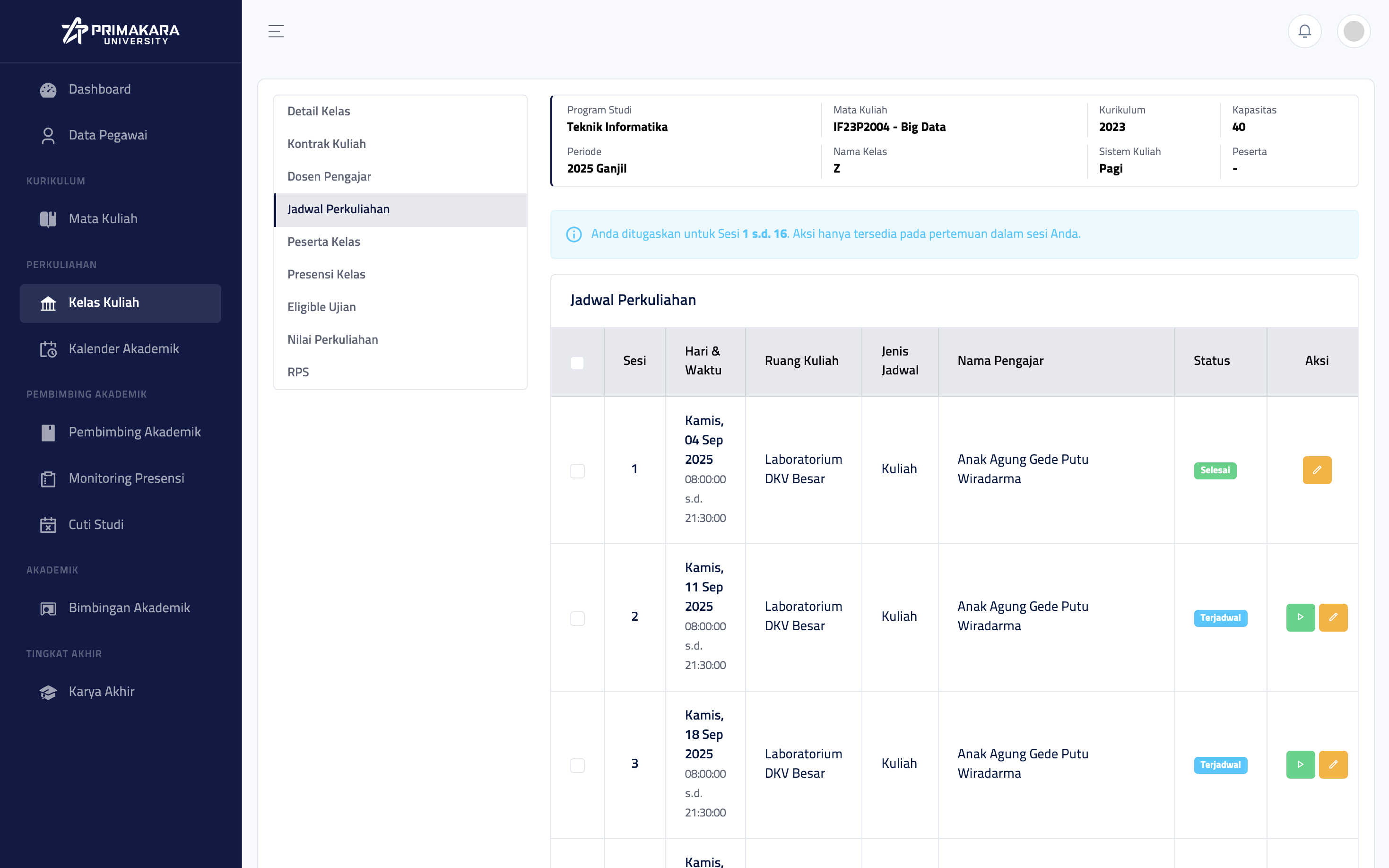Open Mata Kuliah in the sidebar

(121, 219)
